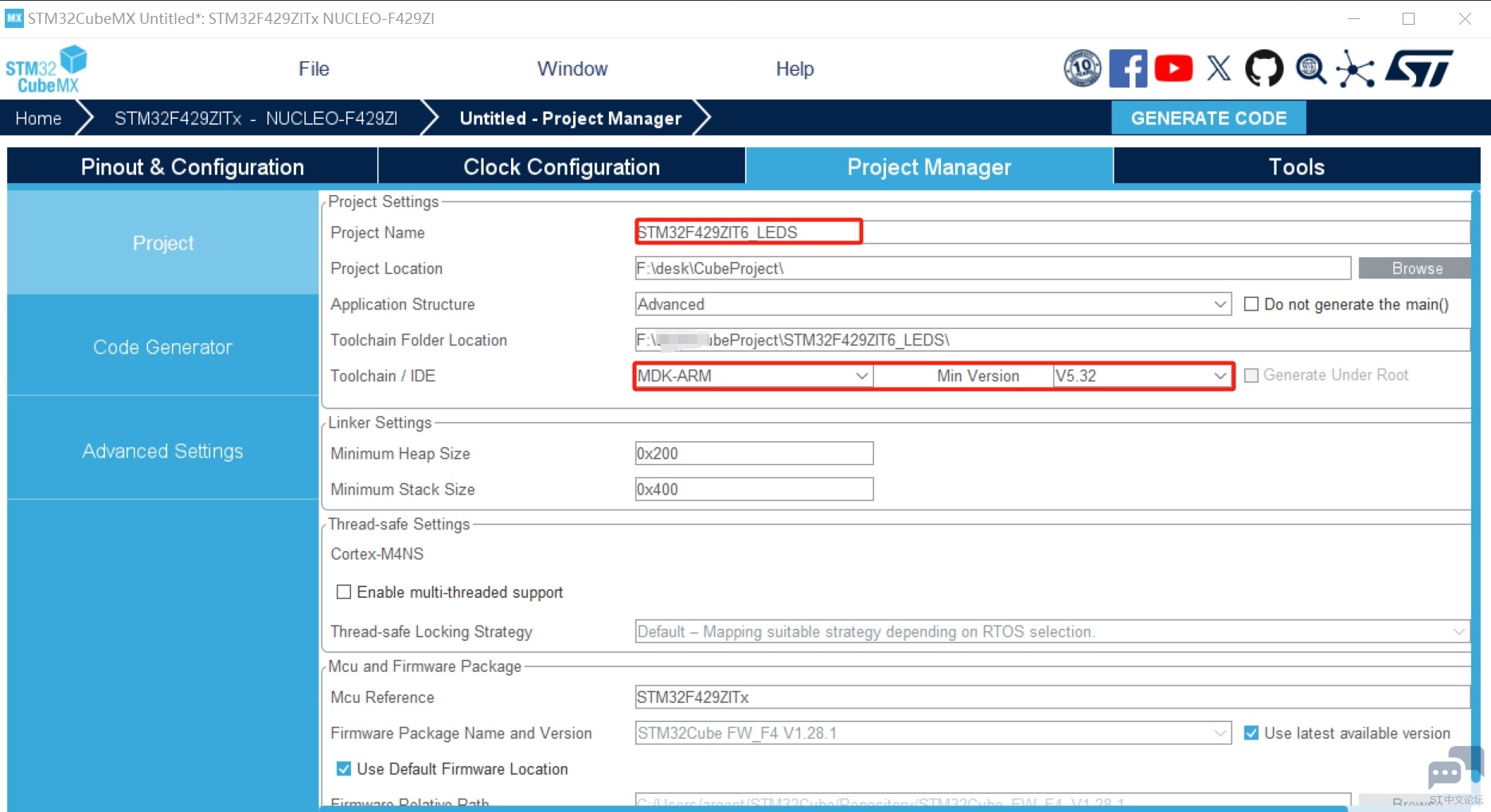Click the STM32CubeMX logo icon
This screenshot has height=812, width=1491.
pos(46,69)
